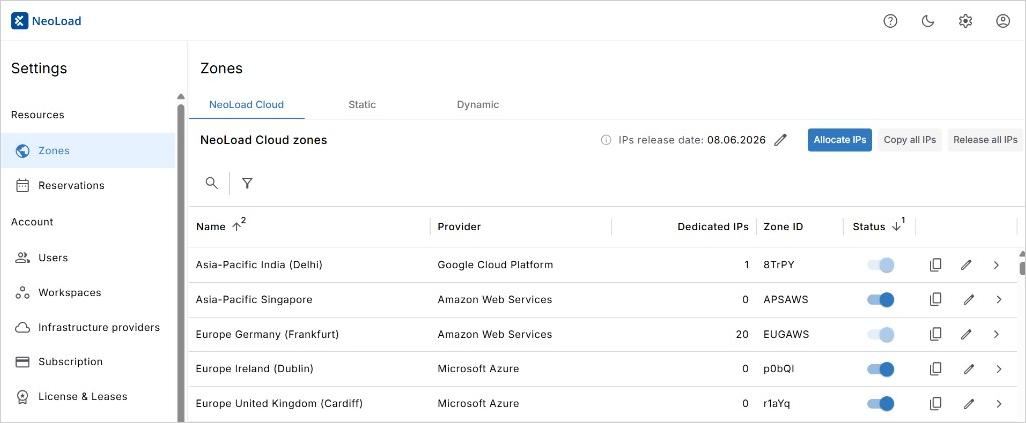Expand the Europe Germany (Frankfurt) row chevron
This screenshot has width=1026, height=423.
point(996,334)
